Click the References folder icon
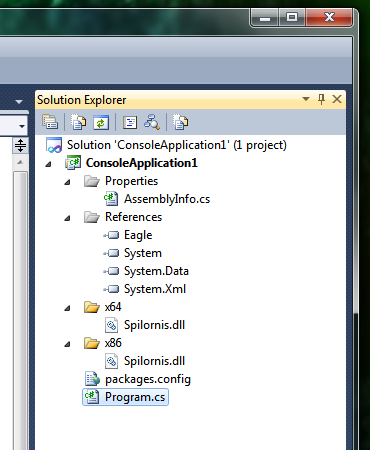Viewport: 370px width, 450px height. (x=92, y=217)
